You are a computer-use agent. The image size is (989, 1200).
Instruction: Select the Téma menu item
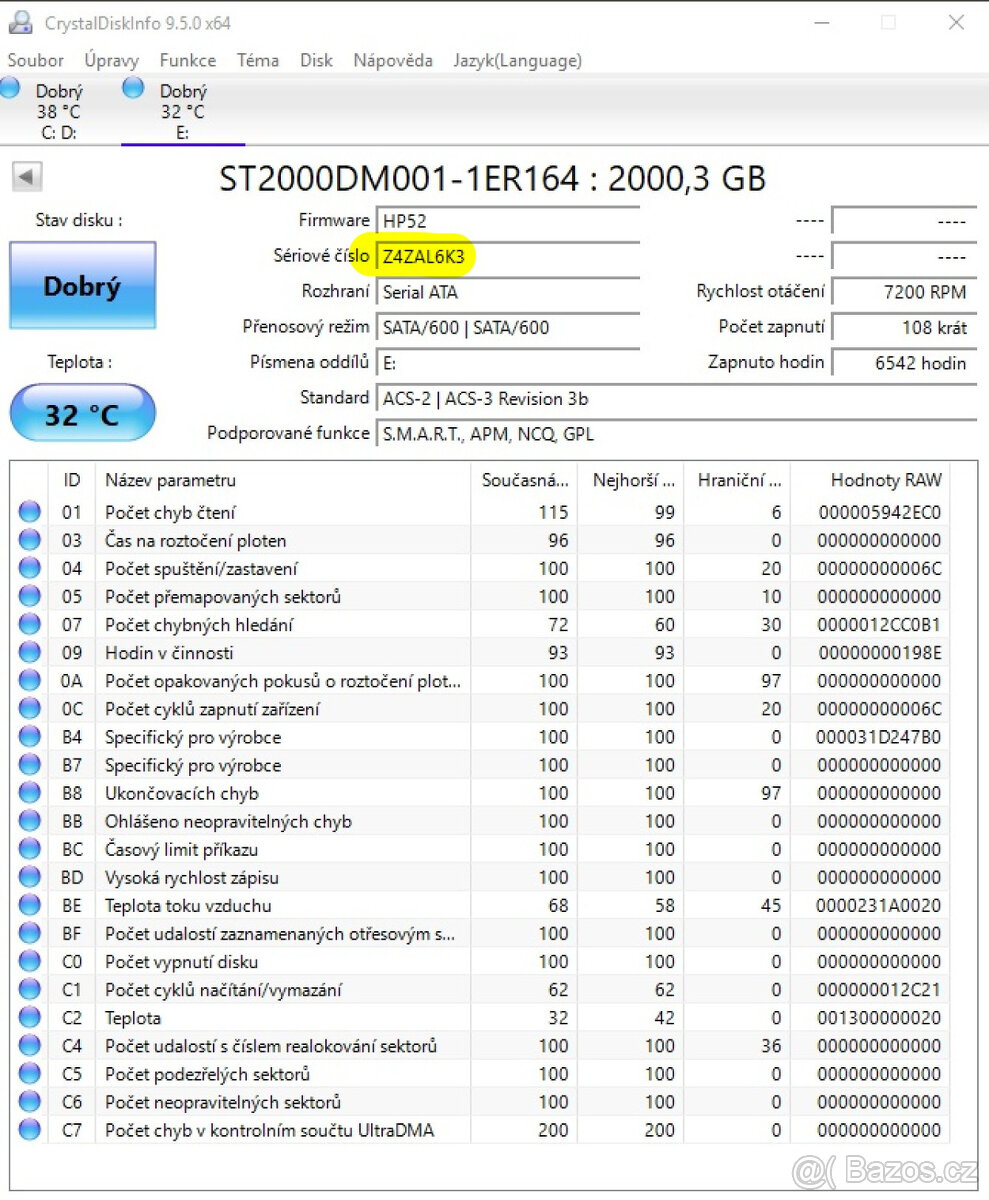click(258, 60)
